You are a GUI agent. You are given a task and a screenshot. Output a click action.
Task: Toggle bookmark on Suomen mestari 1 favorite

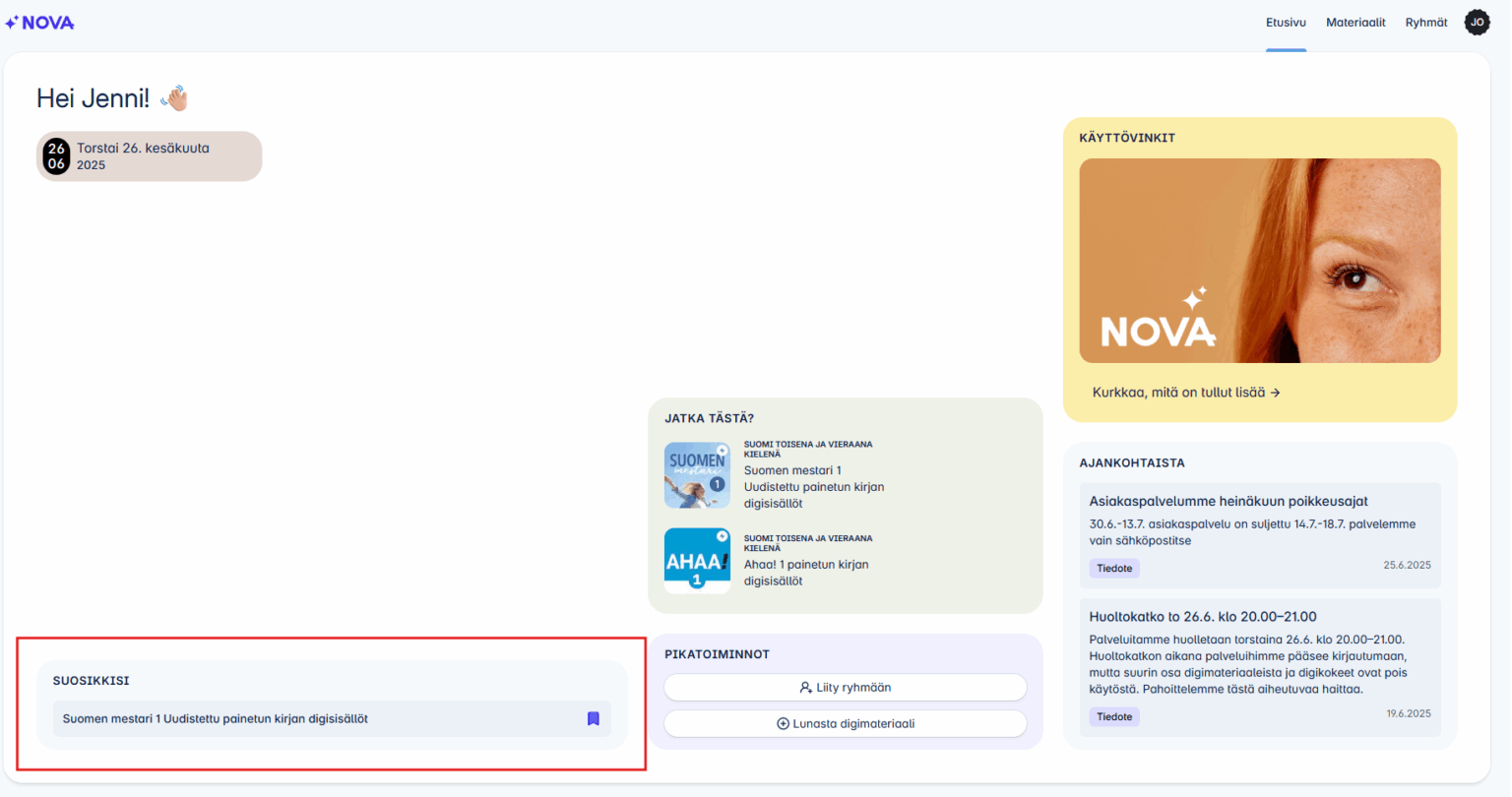click(x=593, y=719)
